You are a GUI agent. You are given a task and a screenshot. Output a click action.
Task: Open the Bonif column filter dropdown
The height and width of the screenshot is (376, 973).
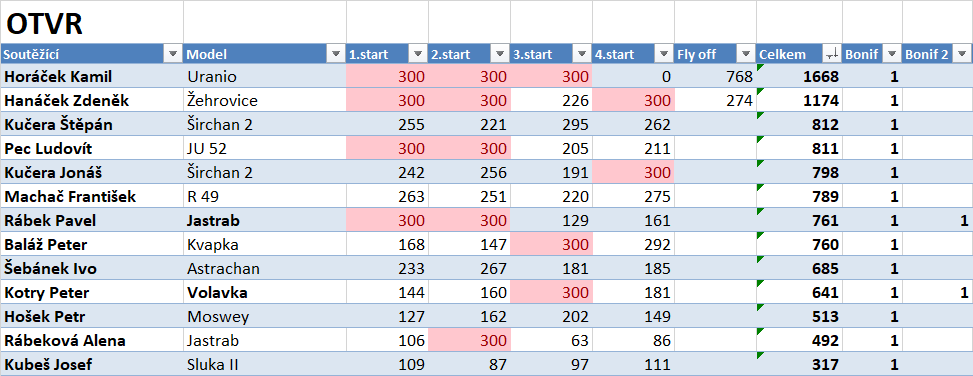point(892,55)
